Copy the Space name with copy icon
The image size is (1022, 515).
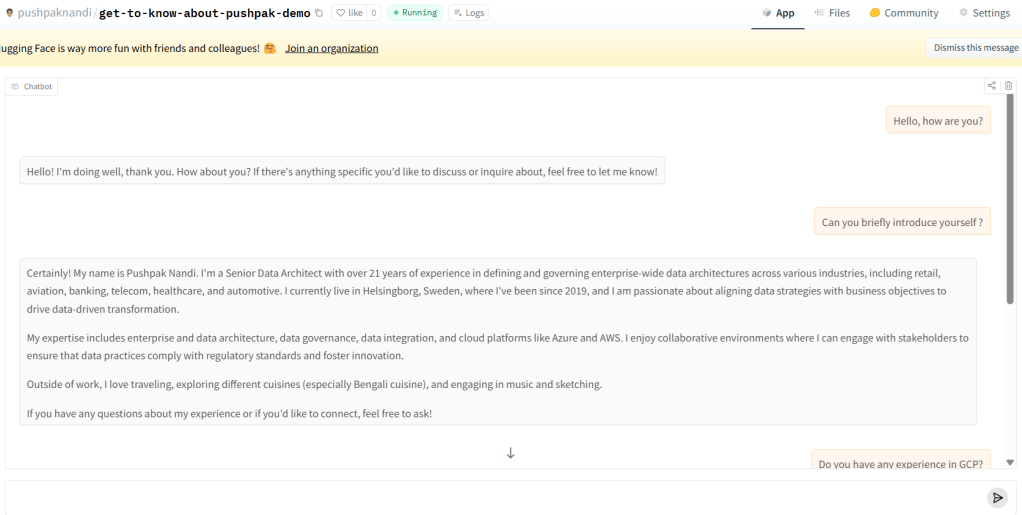point(319,13)
